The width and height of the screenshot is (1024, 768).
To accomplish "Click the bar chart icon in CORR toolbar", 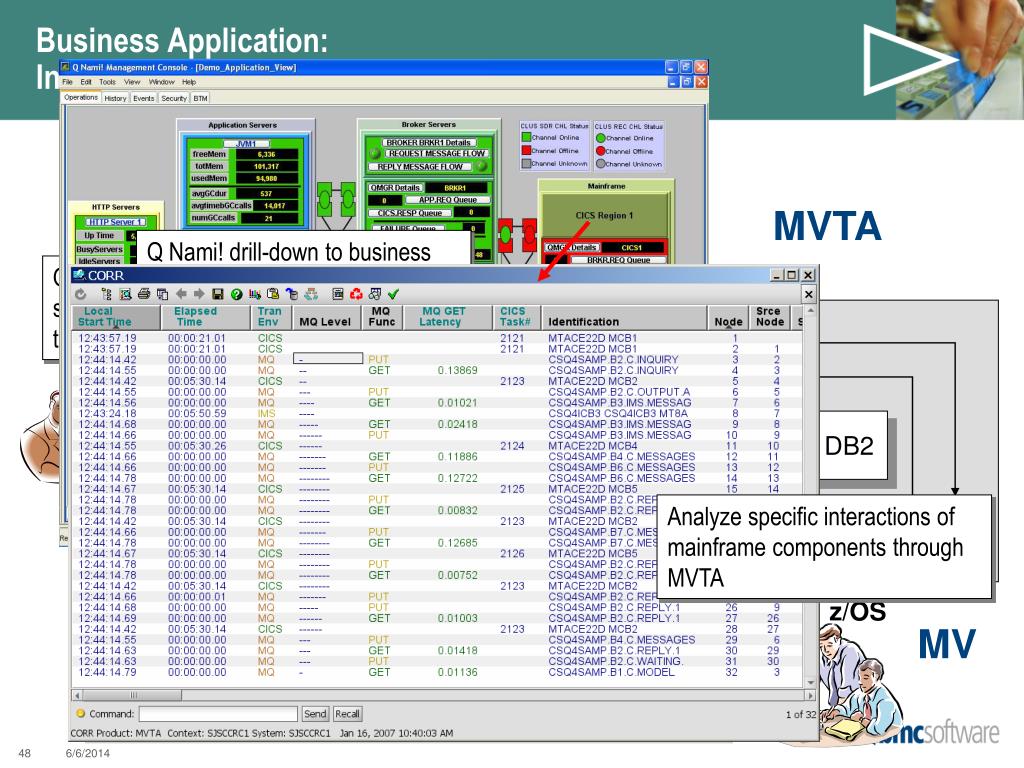I will tap(255, 294).
